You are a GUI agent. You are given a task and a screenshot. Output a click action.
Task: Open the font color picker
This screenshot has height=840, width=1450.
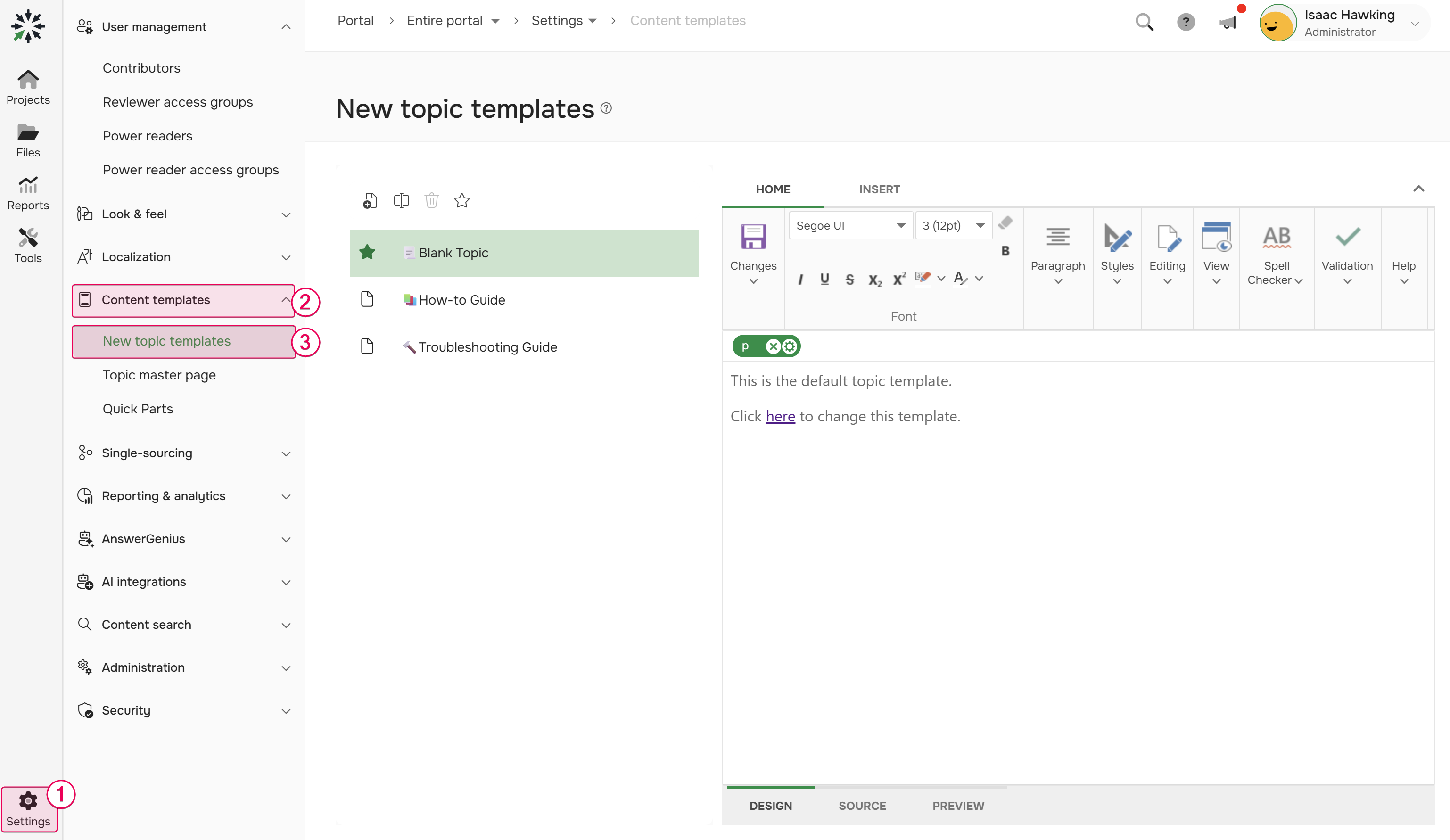click(960, 279)
